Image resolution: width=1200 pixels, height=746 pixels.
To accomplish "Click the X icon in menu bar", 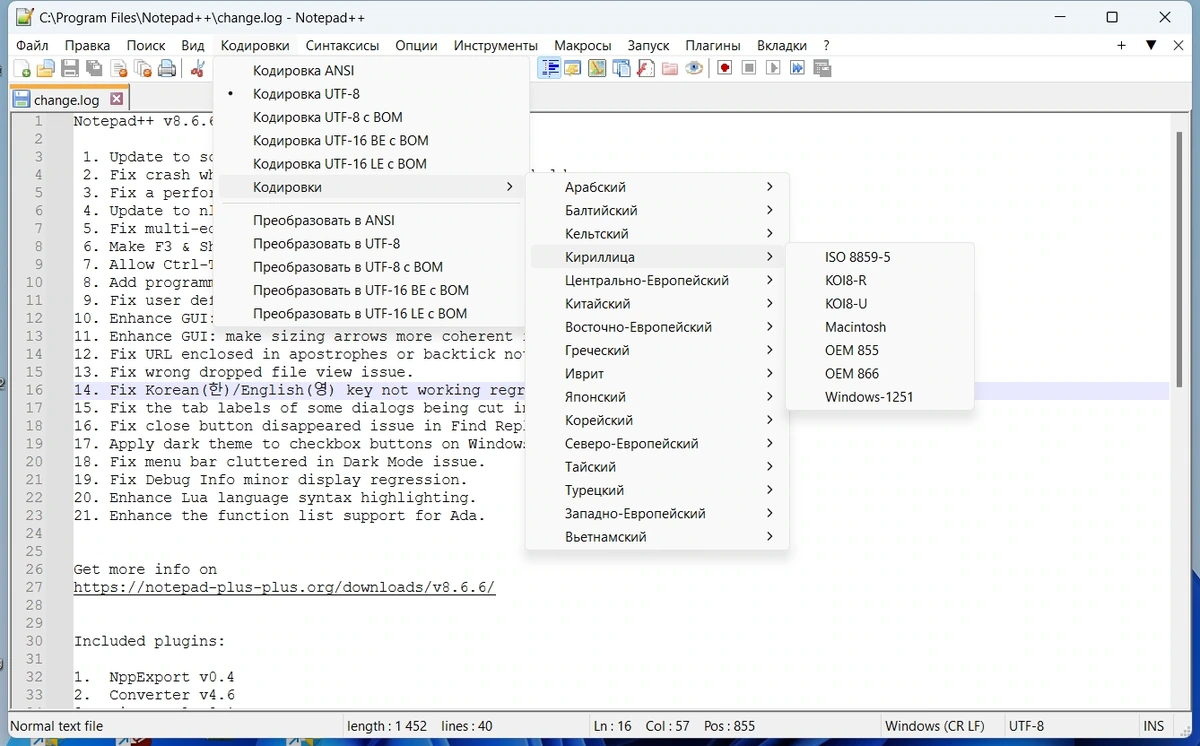I will pos(1179,45).
